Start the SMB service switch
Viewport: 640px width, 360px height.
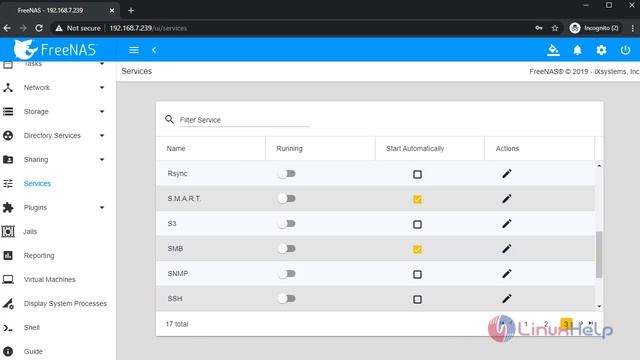point(287,249)
